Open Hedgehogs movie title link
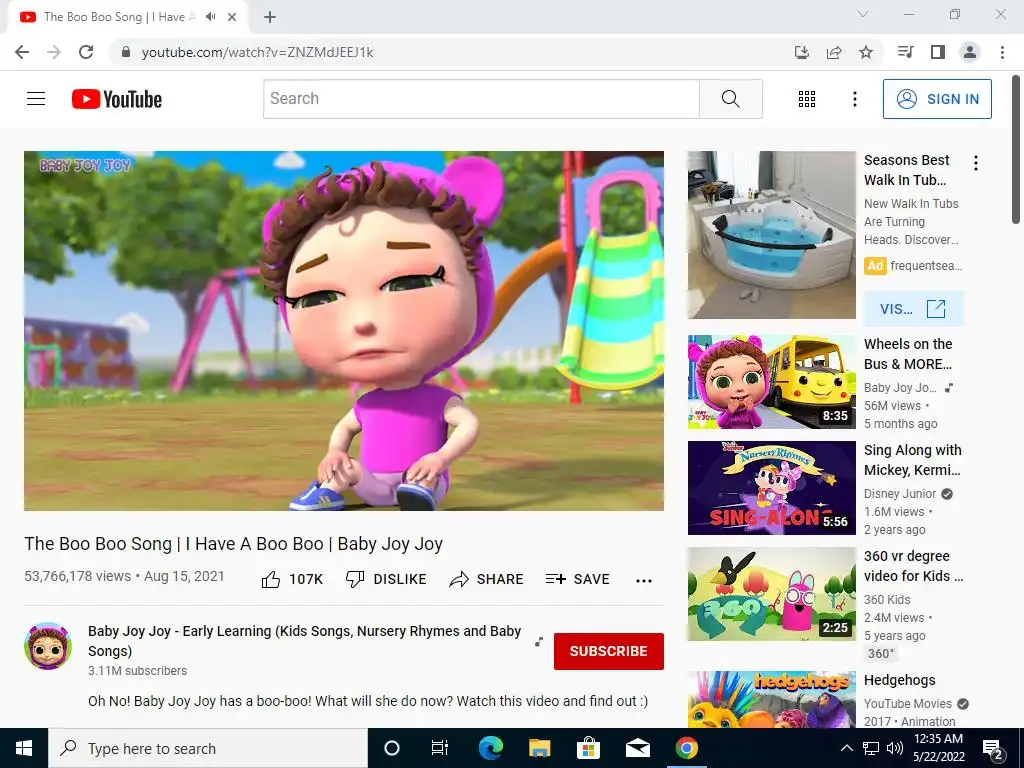The image size is (1024, 768). (x=899, y=680)
